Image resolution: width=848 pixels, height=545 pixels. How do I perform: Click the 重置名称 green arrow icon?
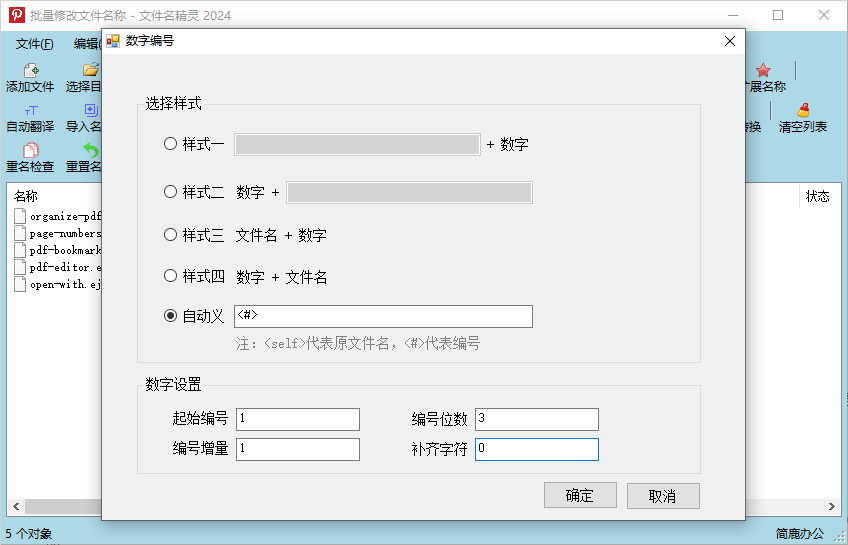(91, 150)
